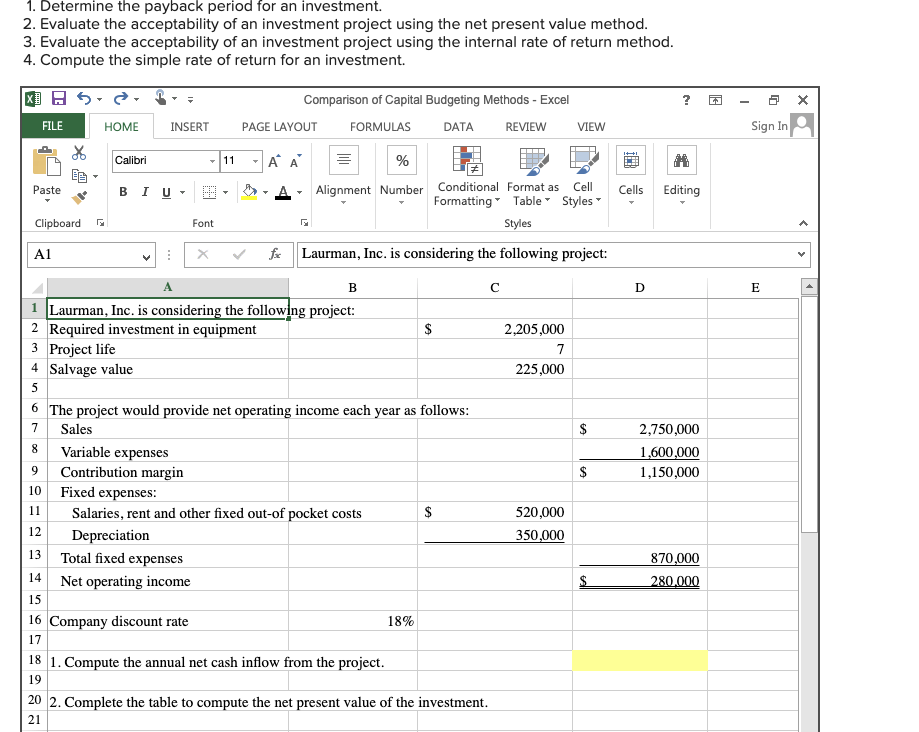Click the yellow answer cell in row 18
Screen dimensions: 919x732
point(639,660)
